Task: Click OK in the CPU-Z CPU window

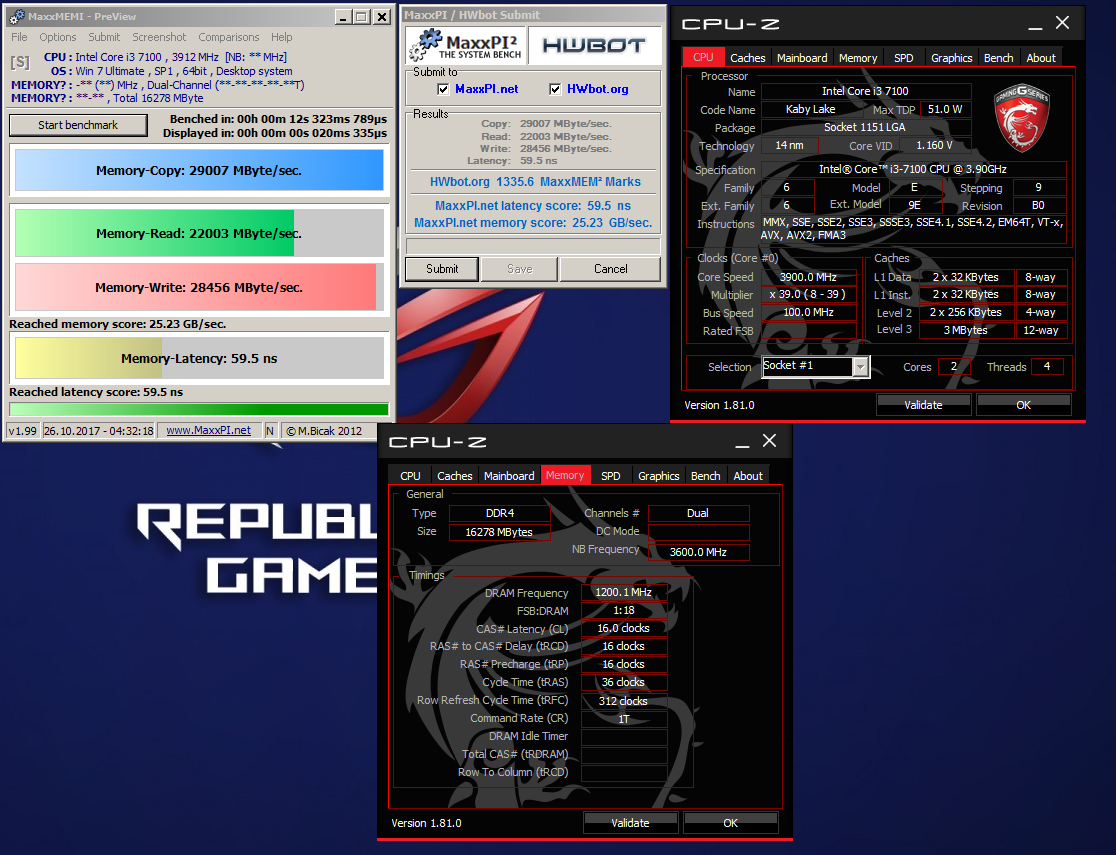Action: pos(1023,404)
